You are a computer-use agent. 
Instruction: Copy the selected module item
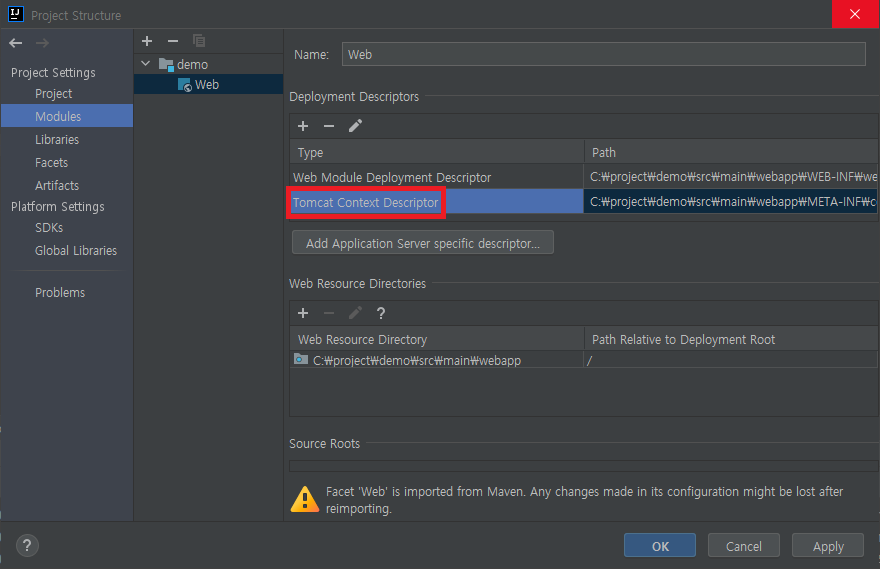click(x=199, y=41)
